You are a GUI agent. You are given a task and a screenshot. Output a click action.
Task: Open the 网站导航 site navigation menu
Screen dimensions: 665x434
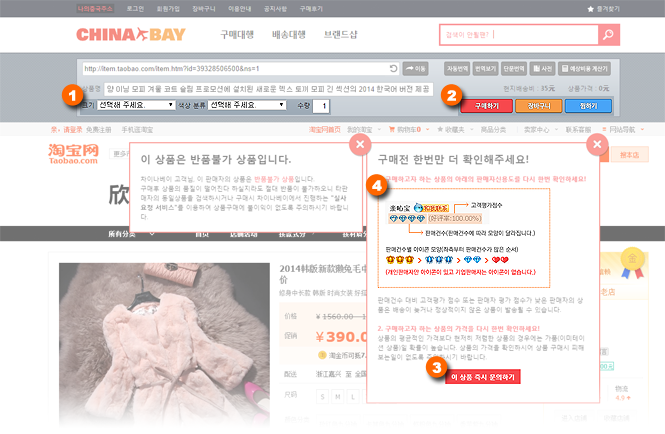(622, 129)
